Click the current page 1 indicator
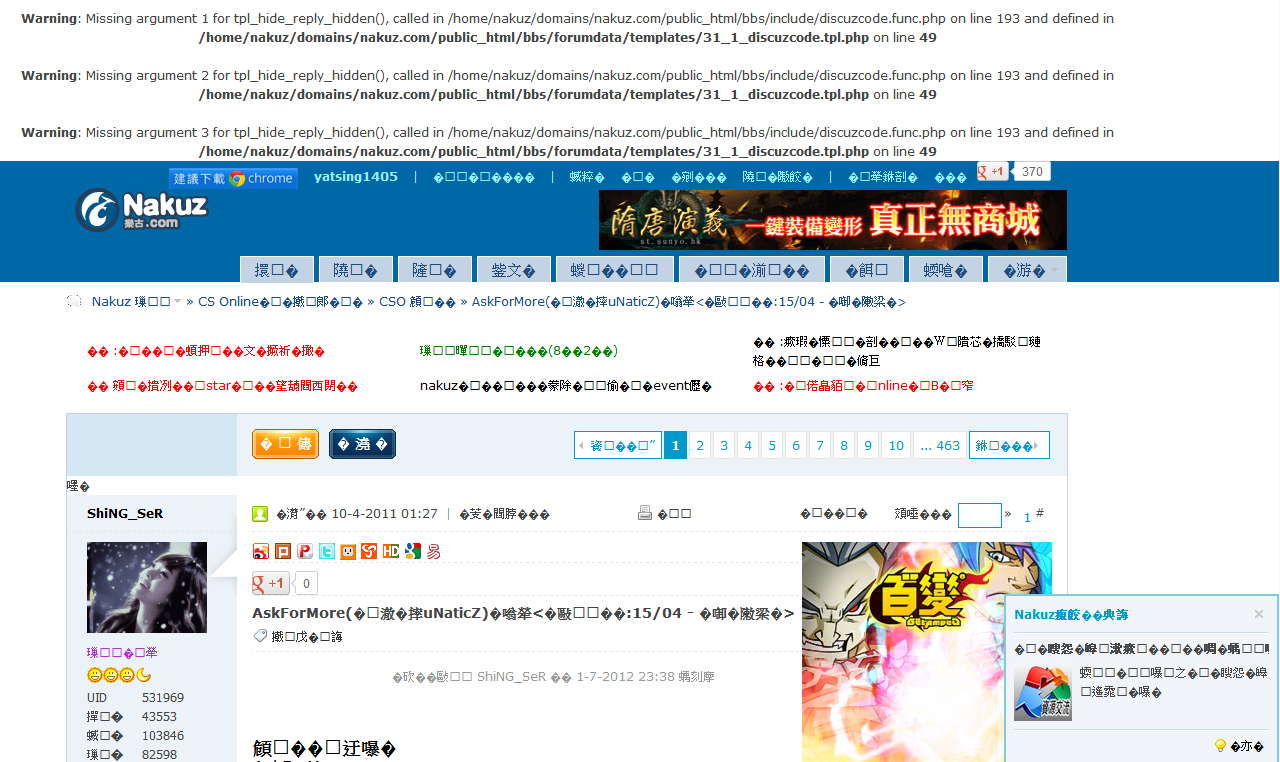This screenshot has width=1280, height=762. [676, 446]
